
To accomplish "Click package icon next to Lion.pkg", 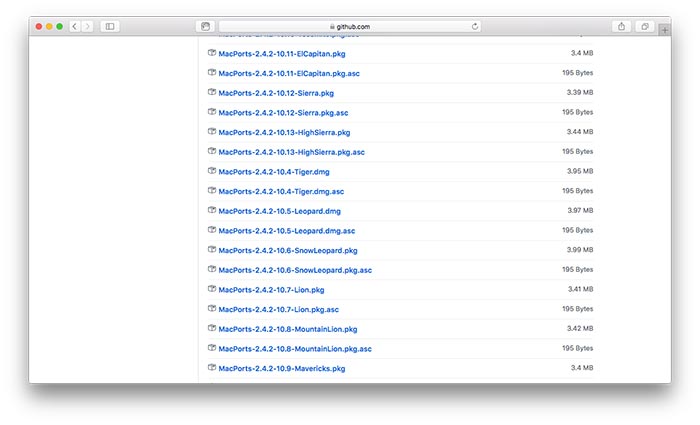I will [x=212, y=289].
